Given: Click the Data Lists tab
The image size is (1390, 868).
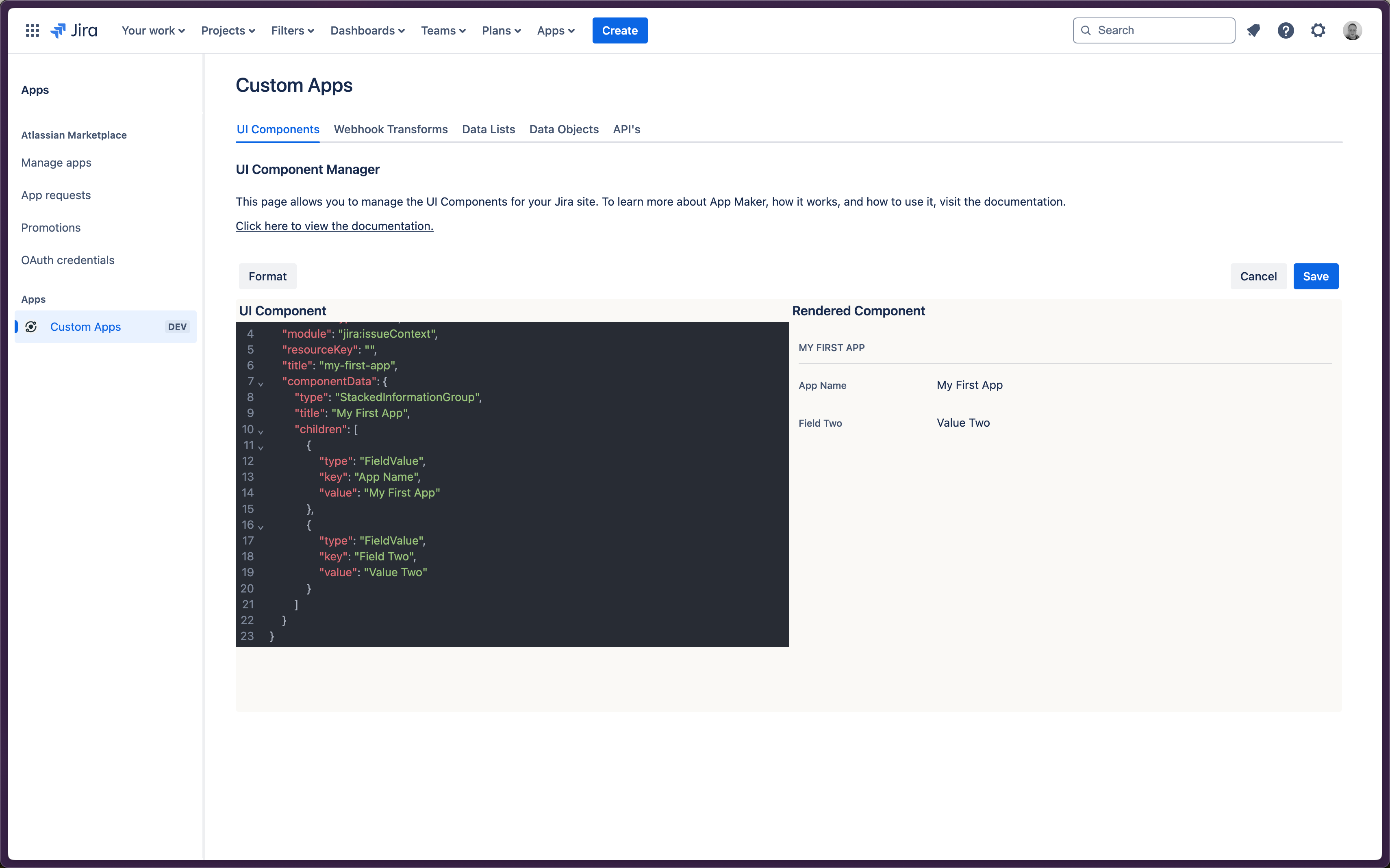Looking at the screenshot, I should pos(488,129).
